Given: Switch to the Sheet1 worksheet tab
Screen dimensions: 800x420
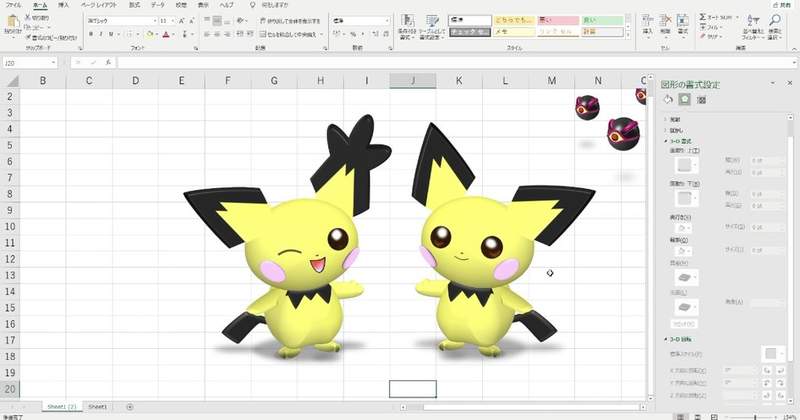Looking at the screenshot, I should tap(97, 407).
